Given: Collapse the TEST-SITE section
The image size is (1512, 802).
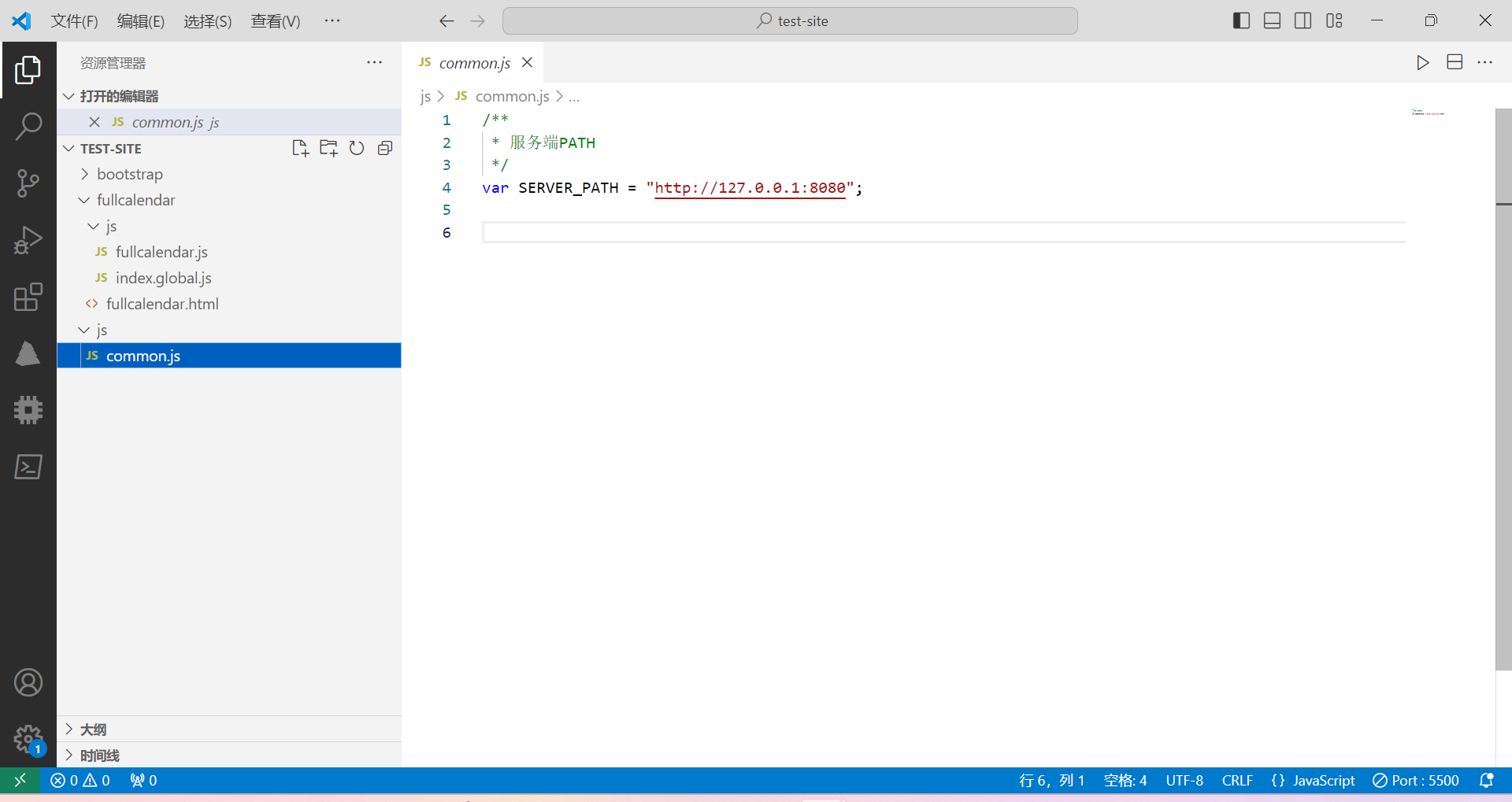Looking at the screenshot, I should pyautogui.click(x=110, y=148).
